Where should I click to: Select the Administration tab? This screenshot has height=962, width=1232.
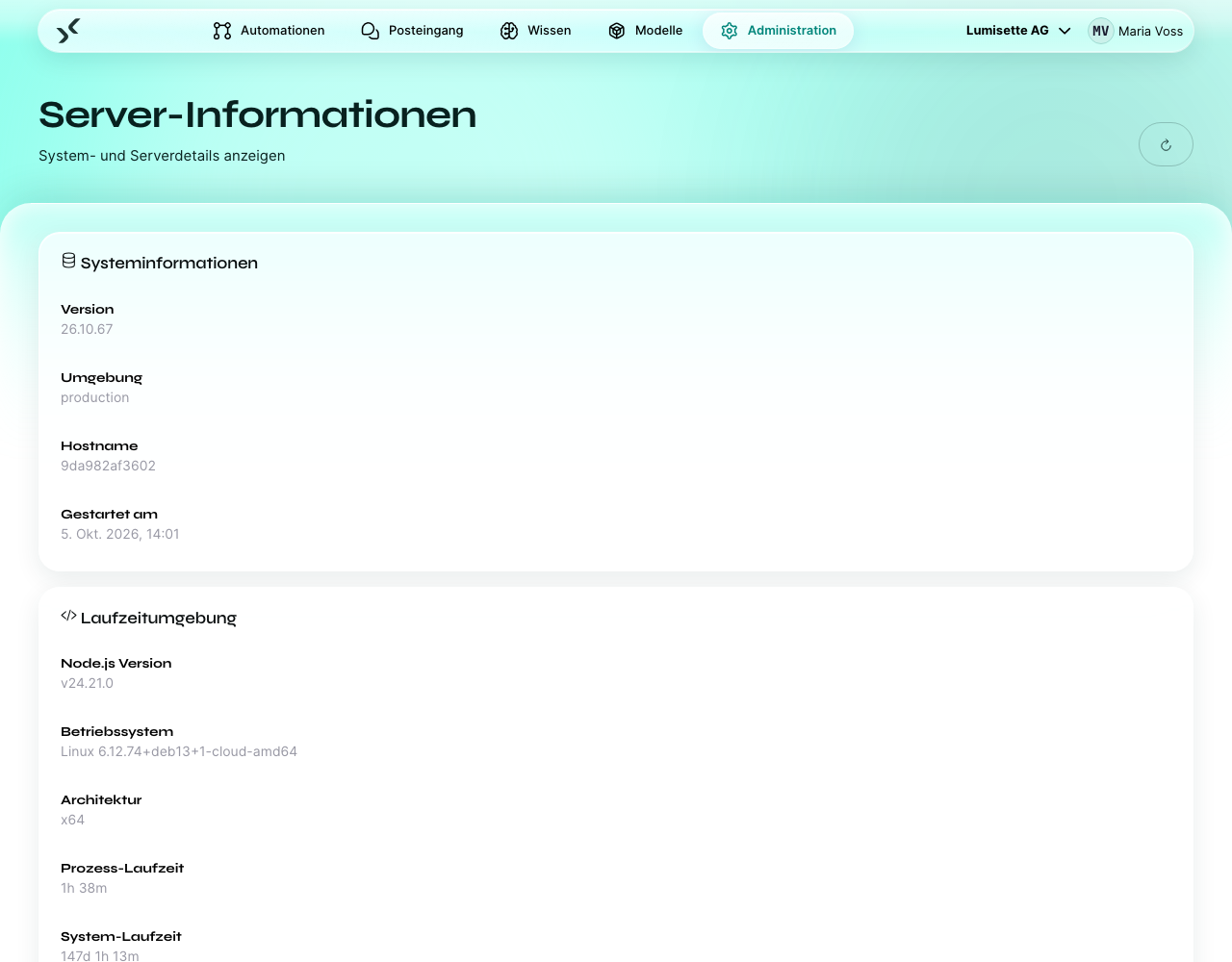pos(778,31)
